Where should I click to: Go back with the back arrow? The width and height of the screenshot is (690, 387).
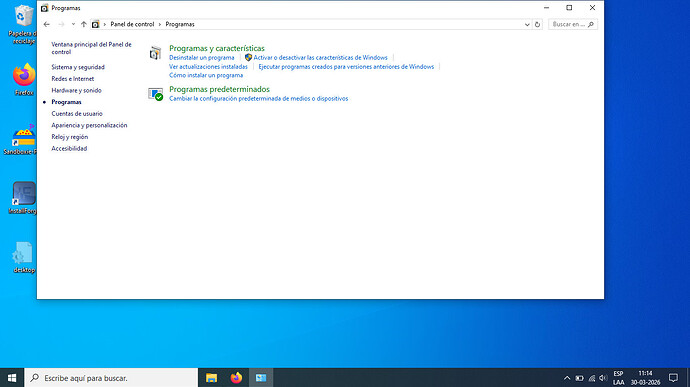tap(47, 24)
